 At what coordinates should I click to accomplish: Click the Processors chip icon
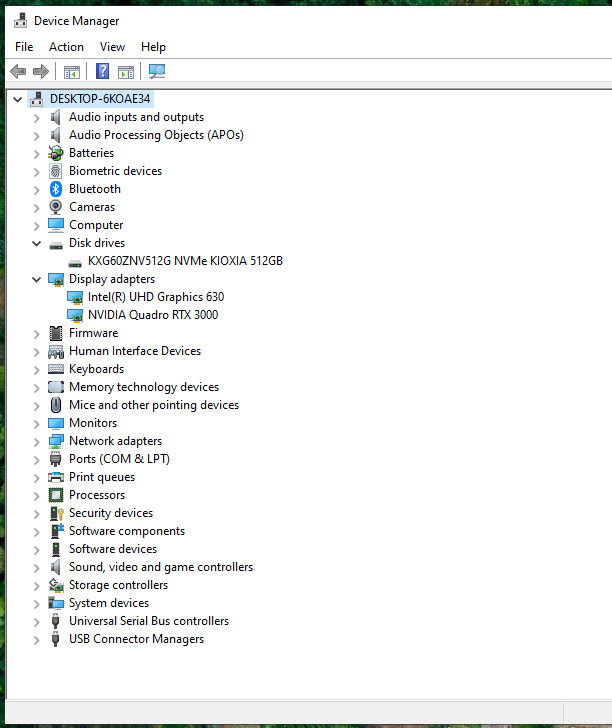click(x=56, y=495)
